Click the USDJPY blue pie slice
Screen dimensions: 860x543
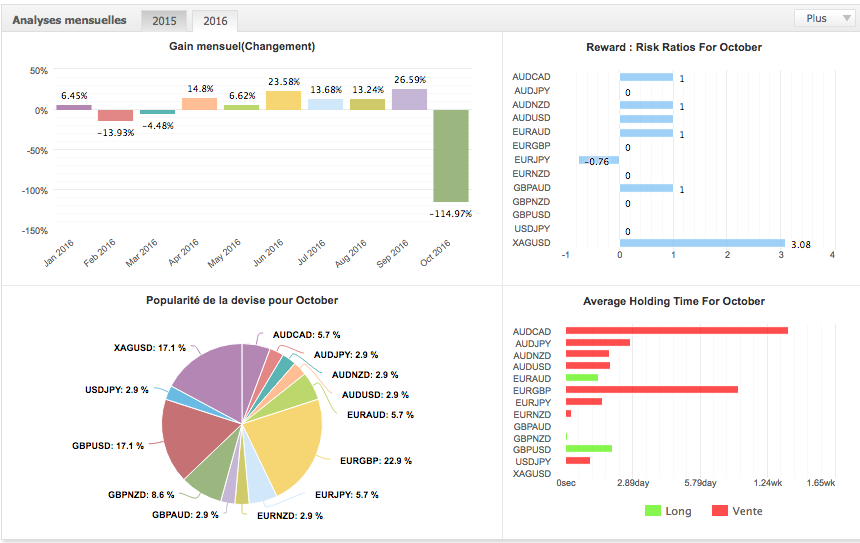click(178, 396)
